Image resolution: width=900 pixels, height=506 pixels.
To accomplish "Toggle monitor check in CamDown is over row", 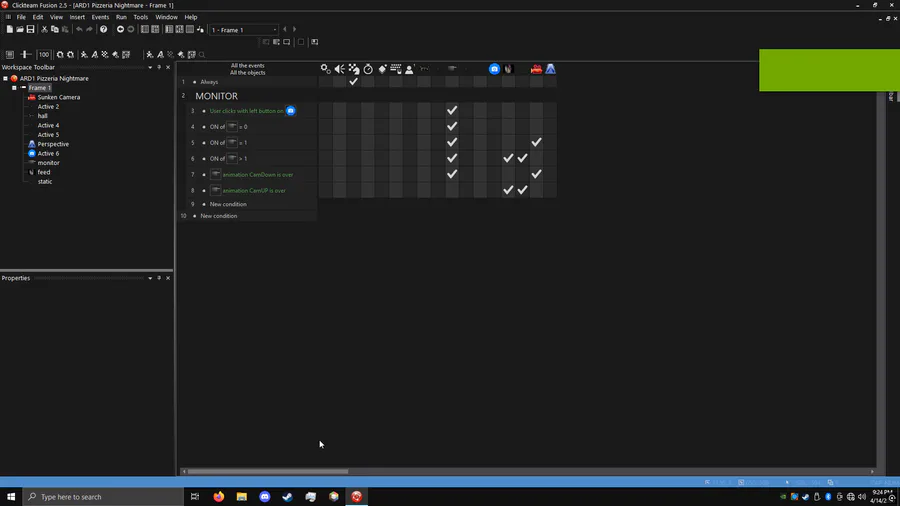I will tap(452, 174).
